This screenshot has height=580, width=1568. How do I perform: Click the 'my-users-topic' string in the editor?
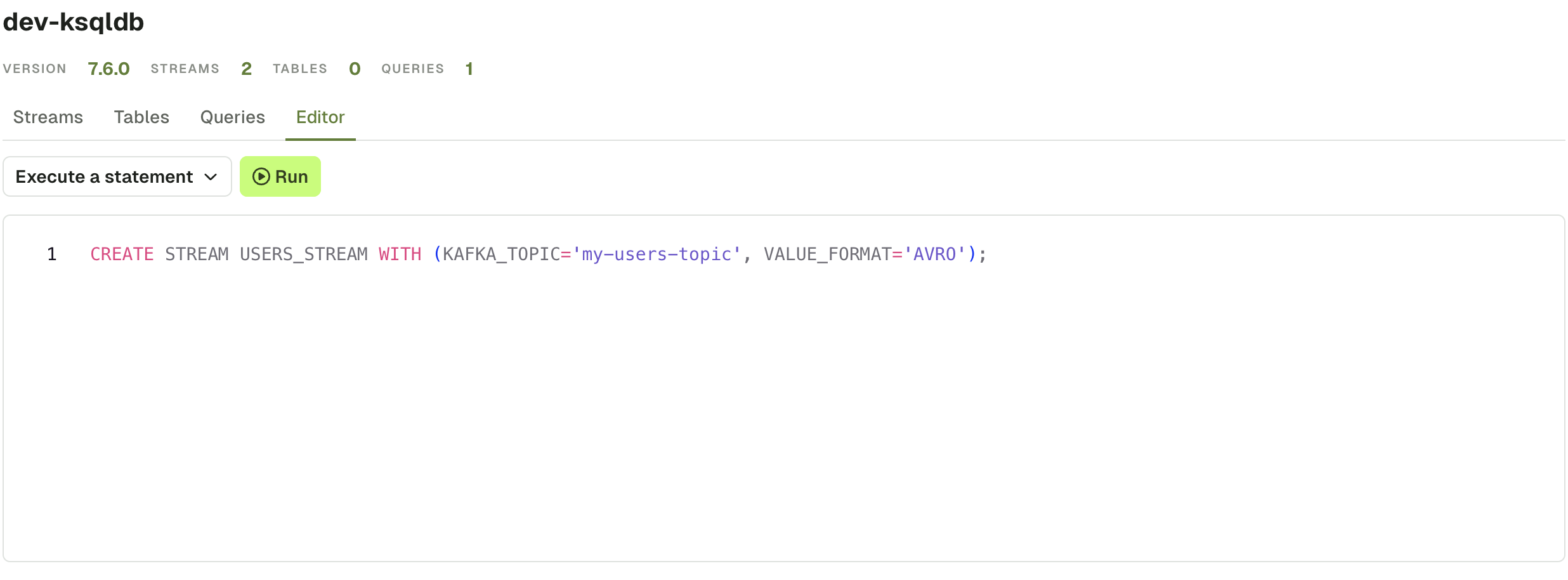[657, 254]
